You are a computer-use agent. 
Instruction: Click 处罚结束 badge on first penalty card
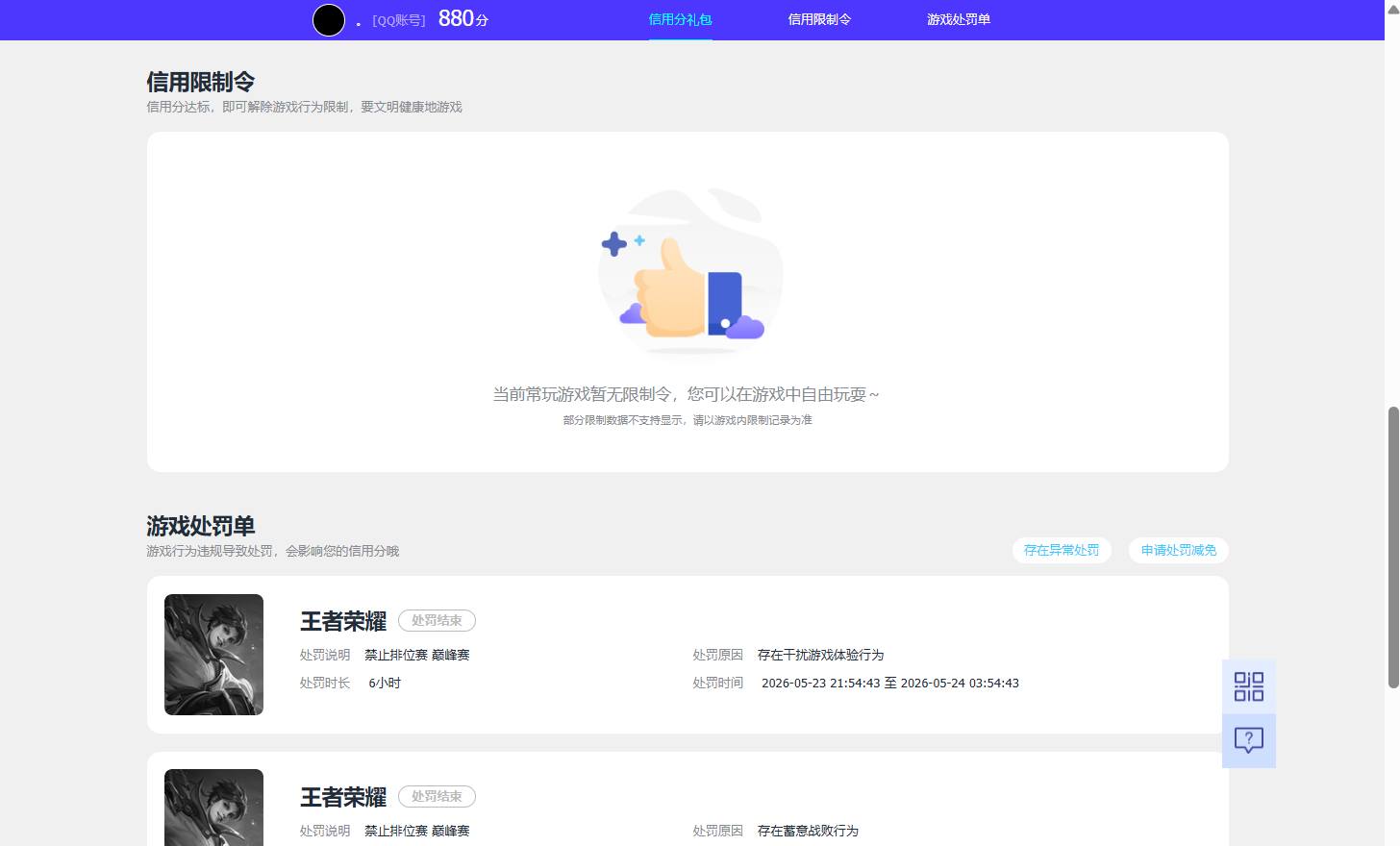coord(437,621)
